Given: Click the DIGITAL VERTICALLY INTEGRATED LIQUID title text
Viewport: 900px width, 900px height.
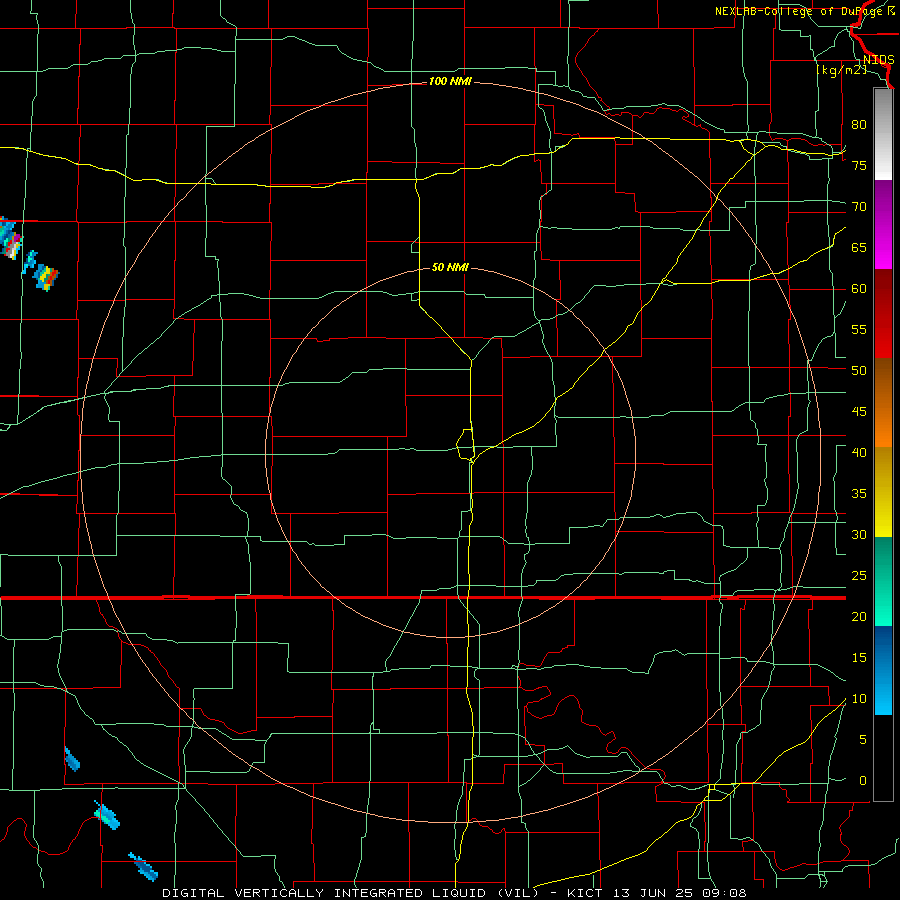Looking at the screenshot, I should 350,893.
